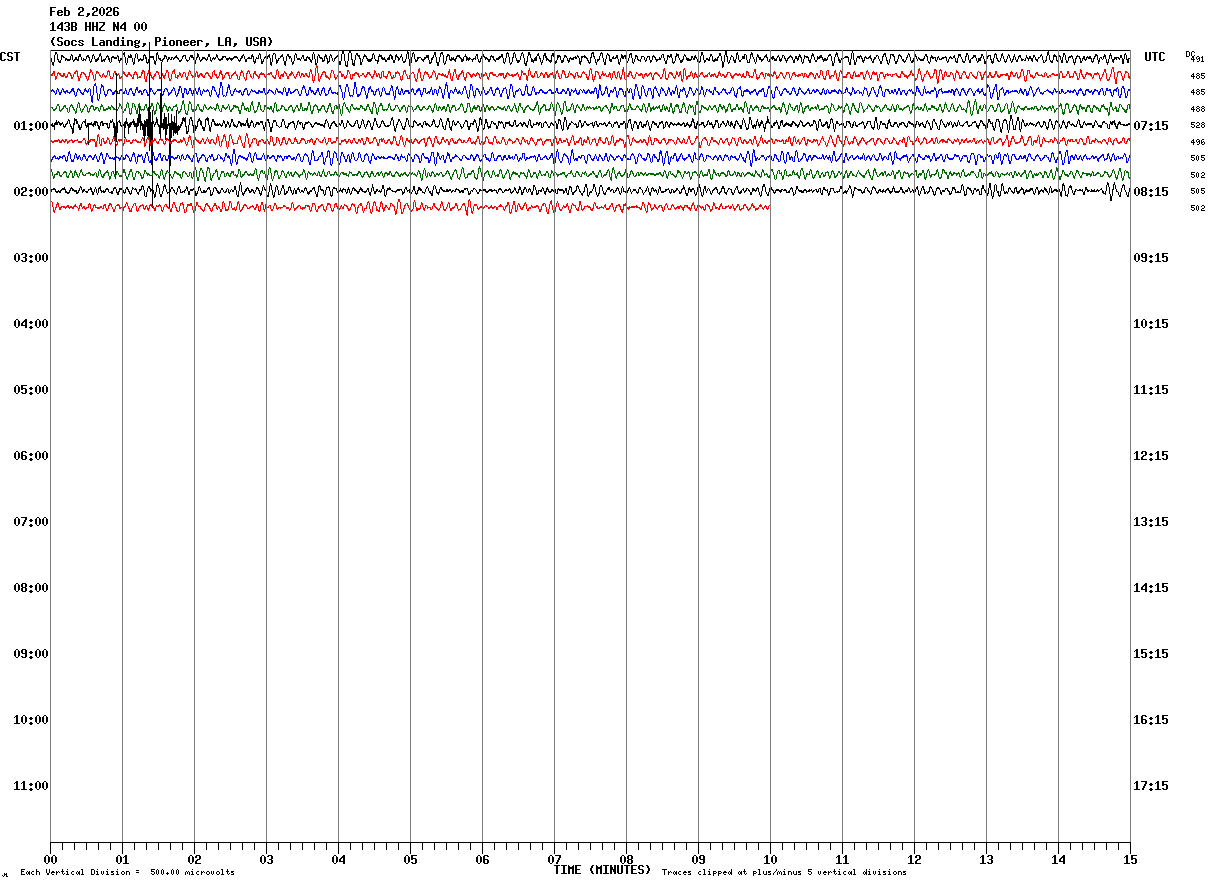Click minute tick label "05" on time axis
Image resolution: width=1210 pixels, height=886 pixels.
(410, 860)
